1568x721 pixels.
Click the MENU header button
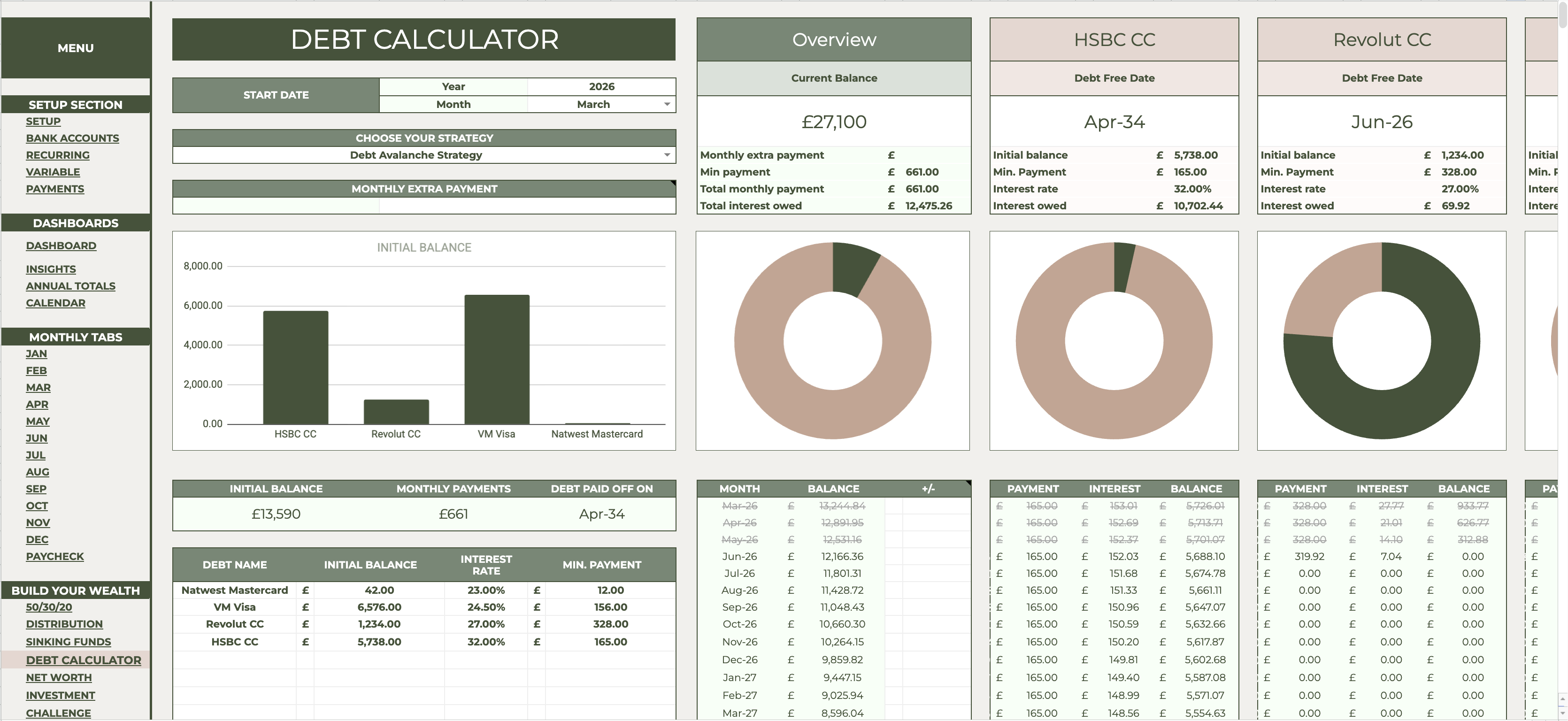click(x=76, y=48)
